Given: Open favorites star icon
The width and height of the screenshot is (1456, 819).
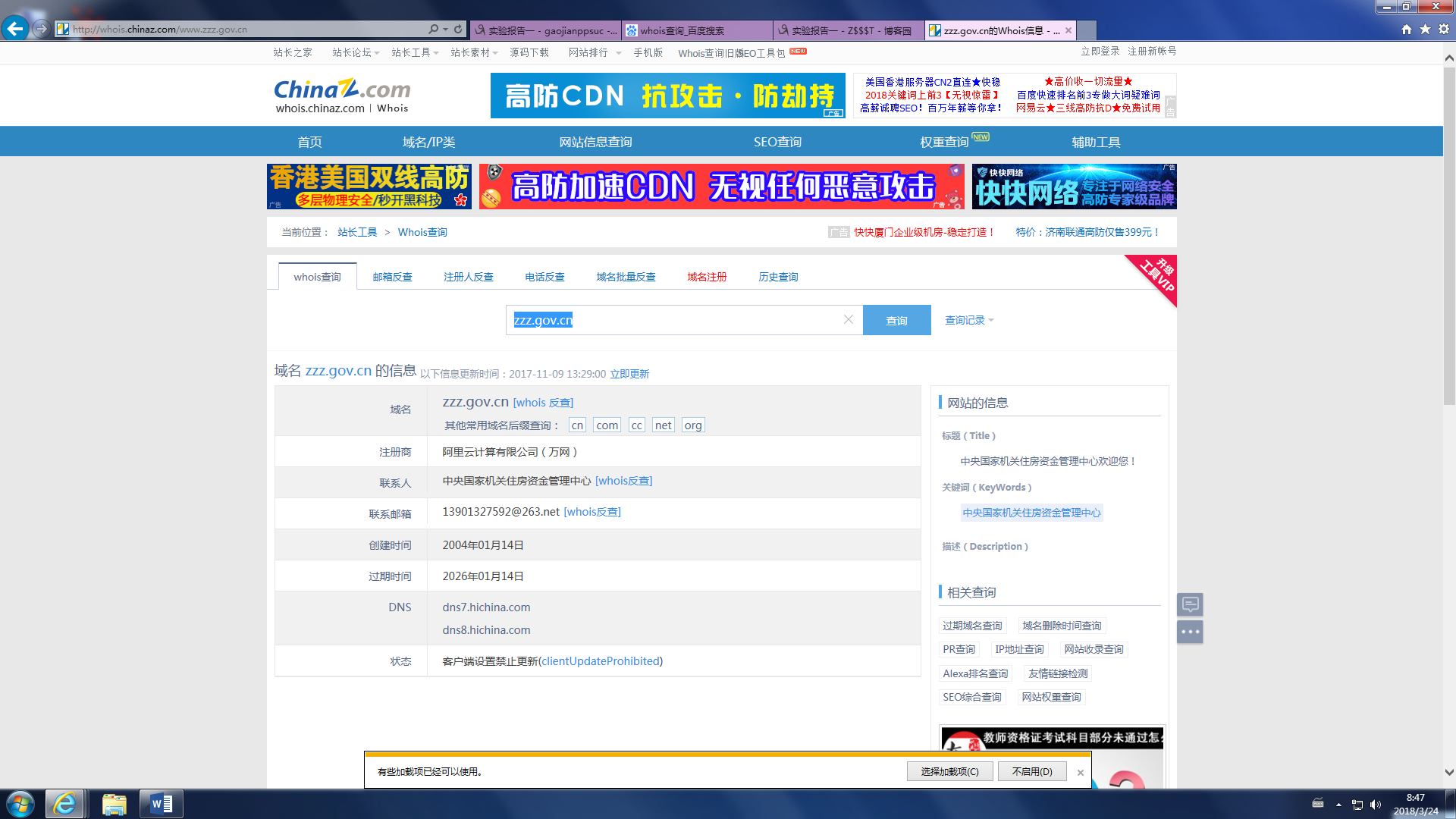Looking at the screenshot, I should (1425, 29).
